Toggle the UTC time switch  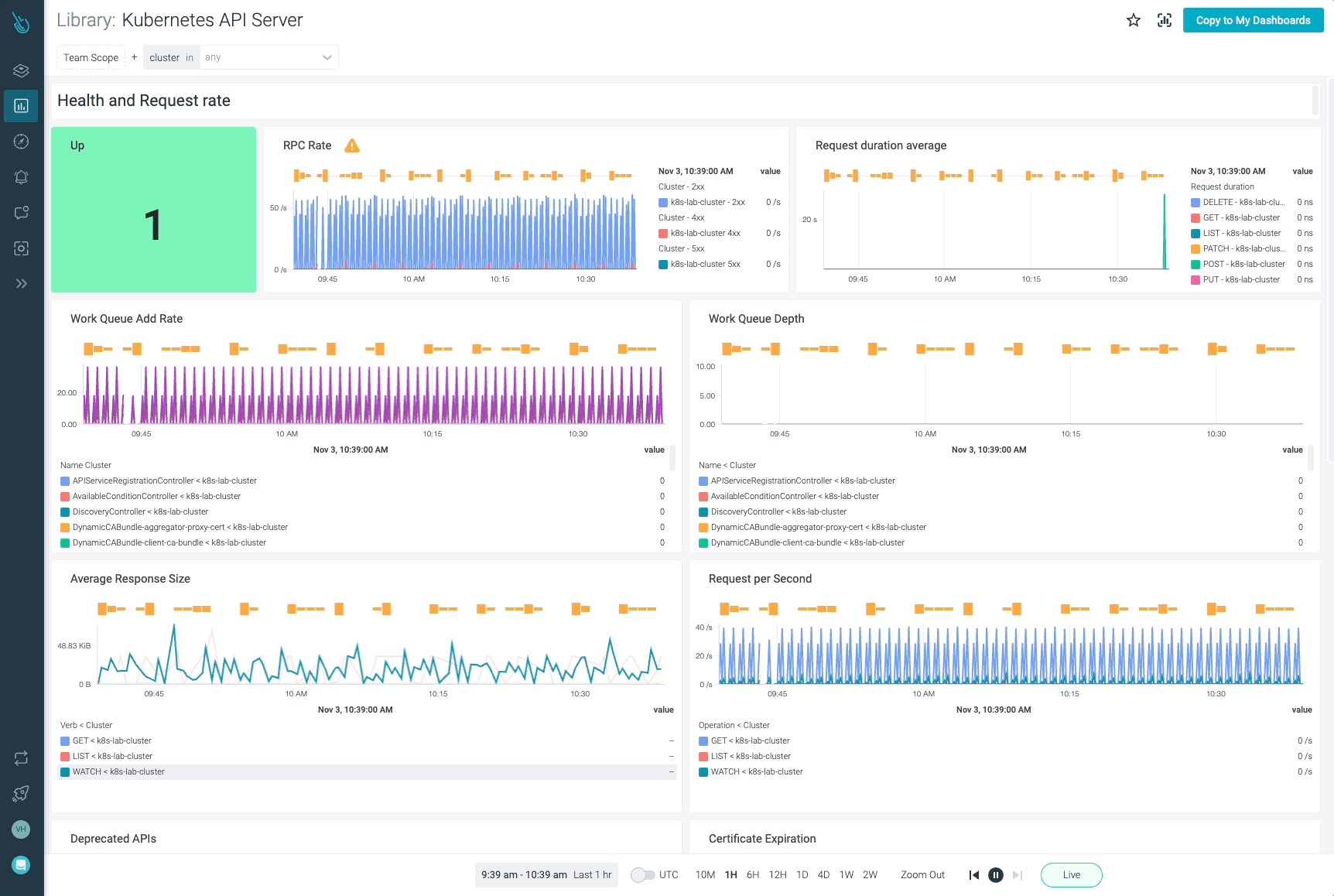(642, 875)
